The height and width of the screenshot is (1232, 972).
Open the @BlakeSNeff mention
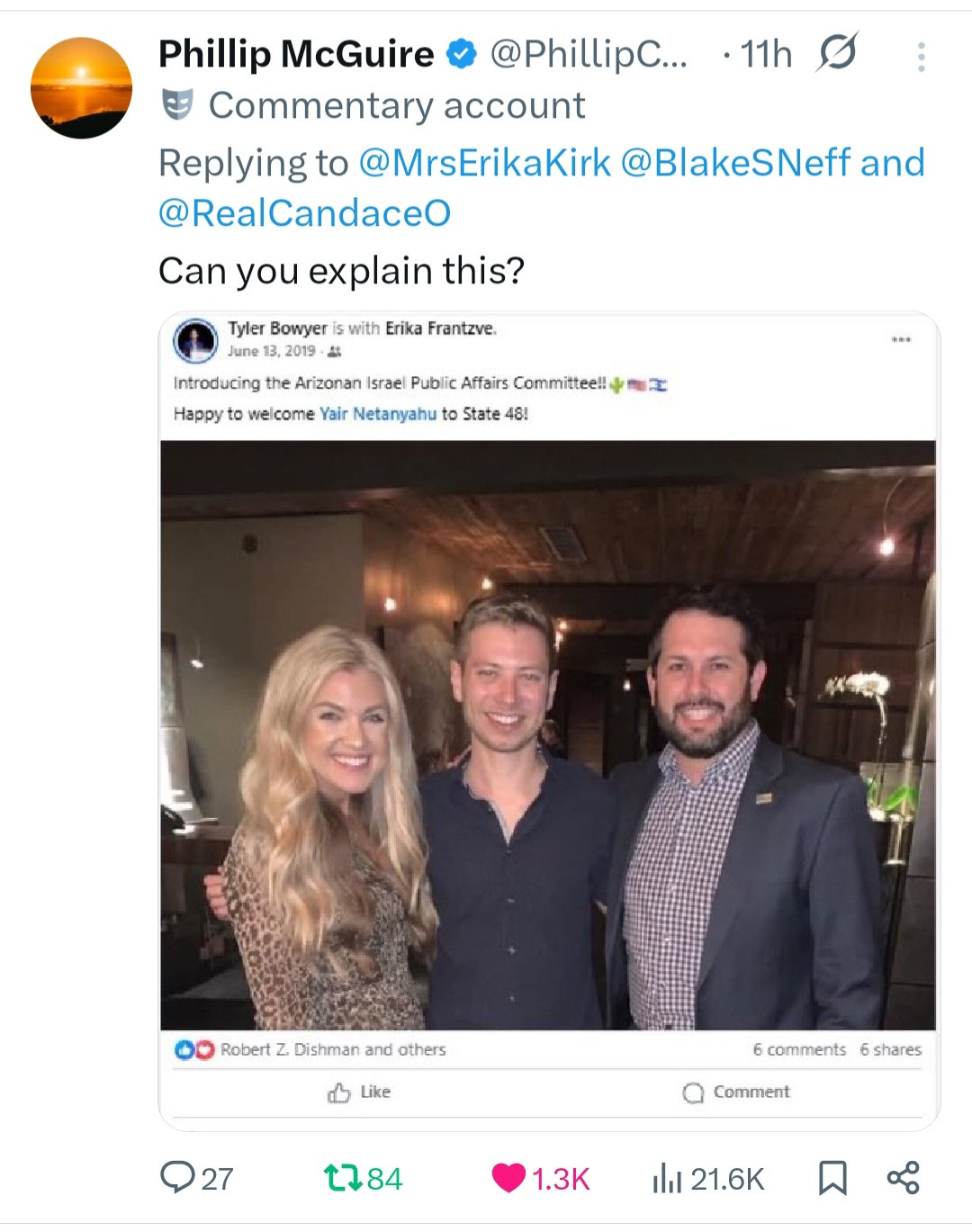(735, 163)
